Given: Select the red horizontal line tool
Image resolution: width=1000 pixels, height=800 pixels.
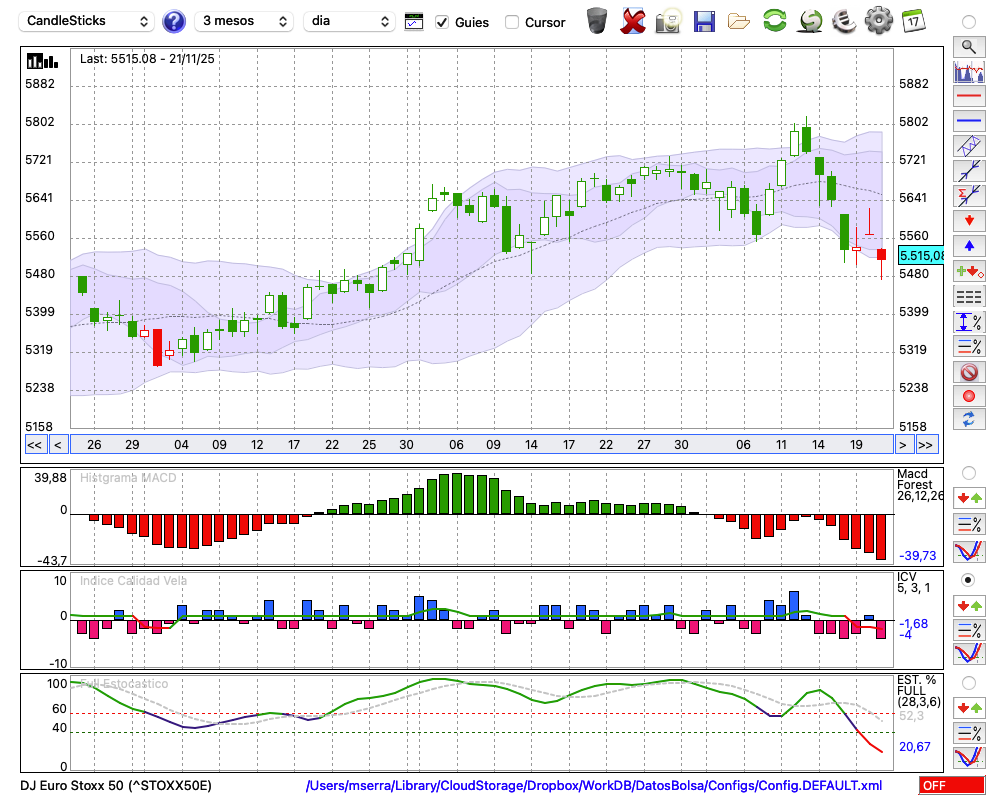Looking at the screenshot, I should pos(969,96).
